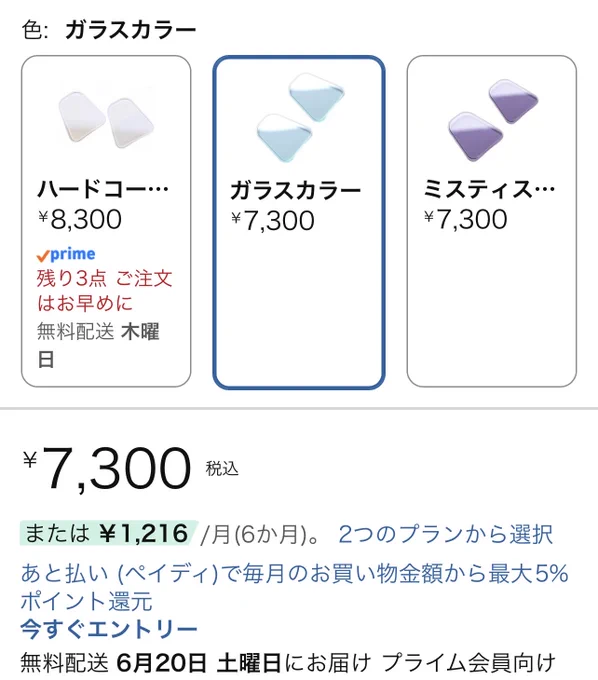Viewport: 598px width, 680px height.
Task: Open the 2つのプランから選択 link
Action: pyautogui.click(x=445, y=534)
